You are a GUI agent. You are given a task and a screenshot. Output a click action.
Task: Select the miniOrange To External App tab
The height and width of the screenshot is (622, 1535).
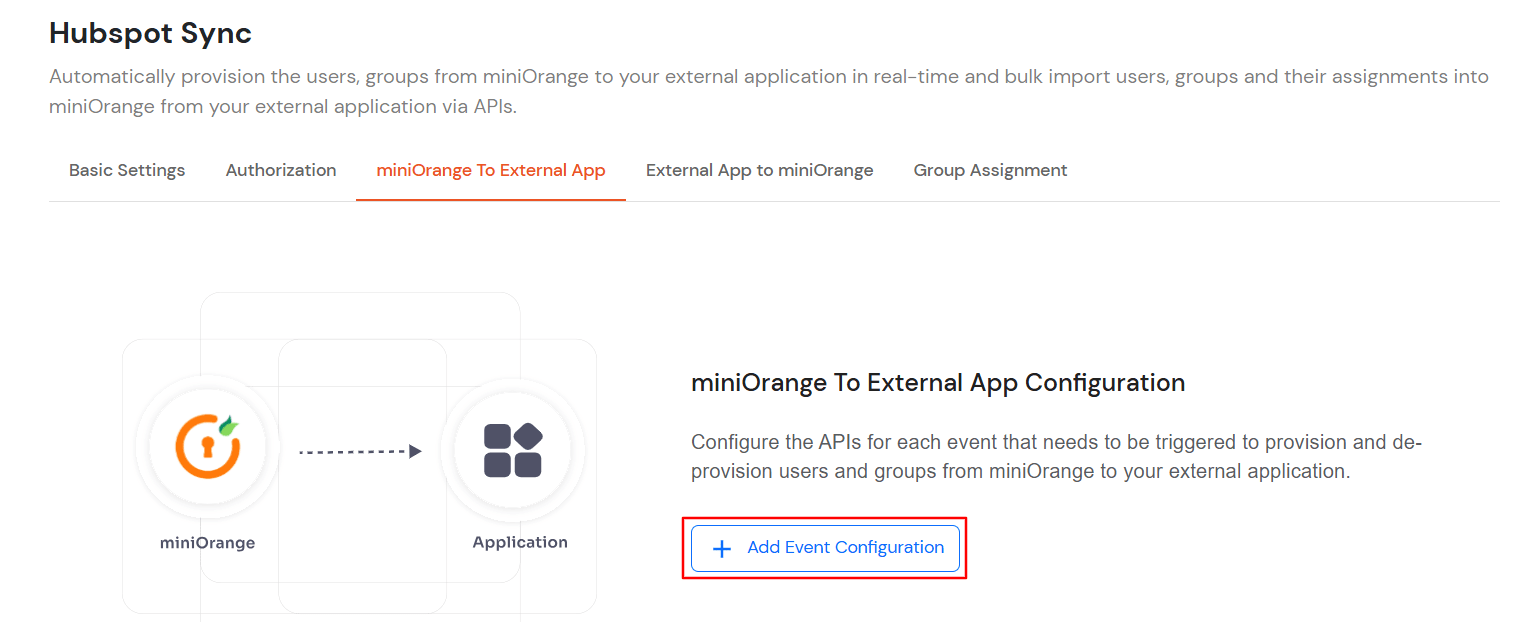pos(490,170)
